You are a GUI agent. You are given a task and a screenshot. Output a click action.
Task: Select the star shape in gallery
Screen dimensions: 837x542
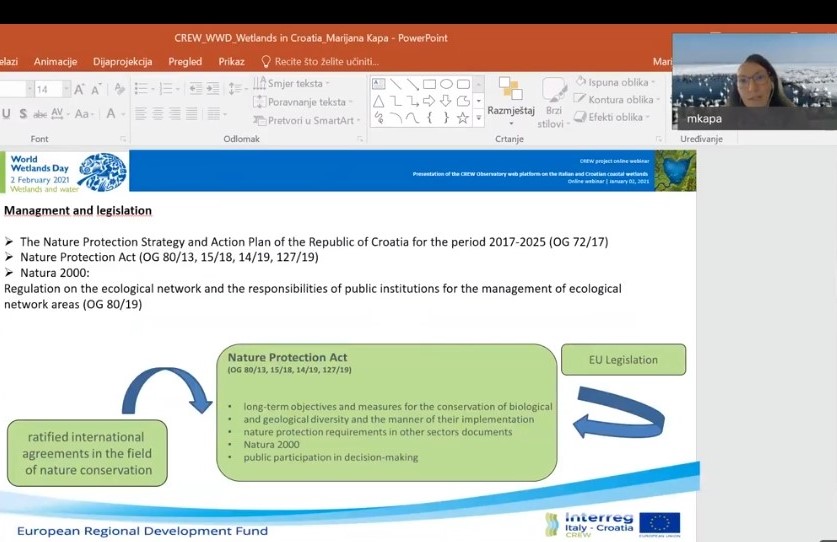pos(462,118)
